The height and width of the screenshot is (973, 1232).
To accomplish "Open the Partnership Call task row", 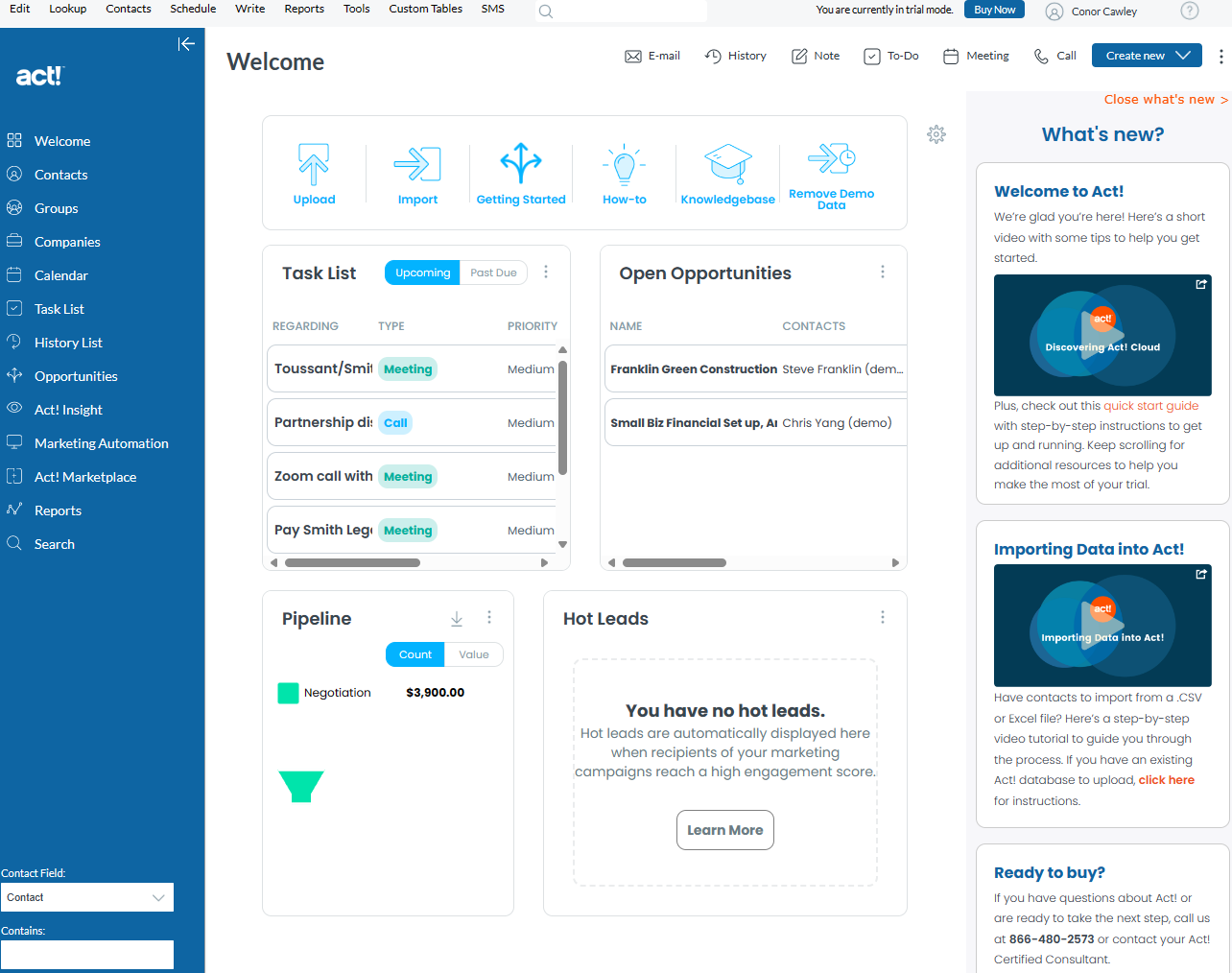I will coord(412,422).
